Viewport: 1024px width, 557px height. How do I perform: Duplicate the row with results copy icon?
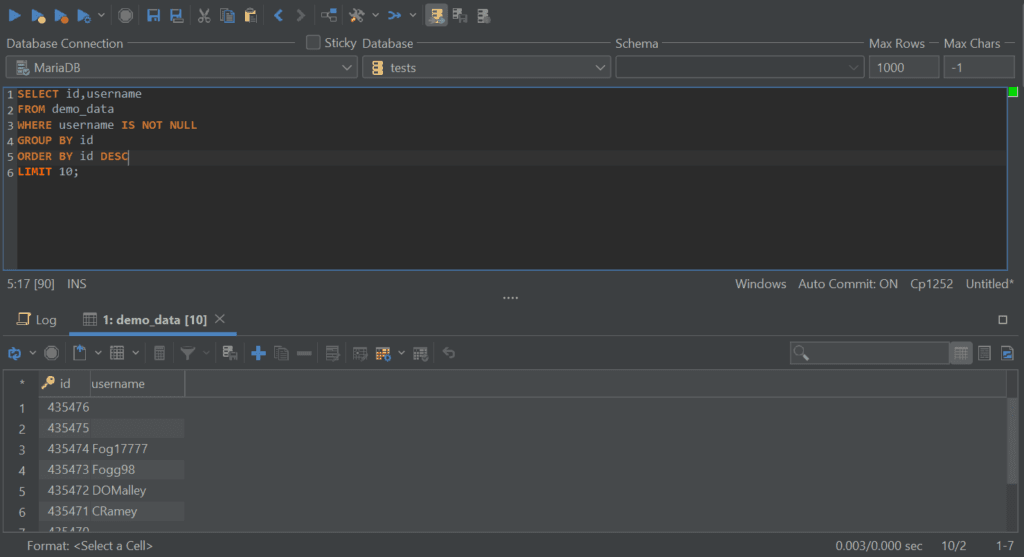pos(281,353)
